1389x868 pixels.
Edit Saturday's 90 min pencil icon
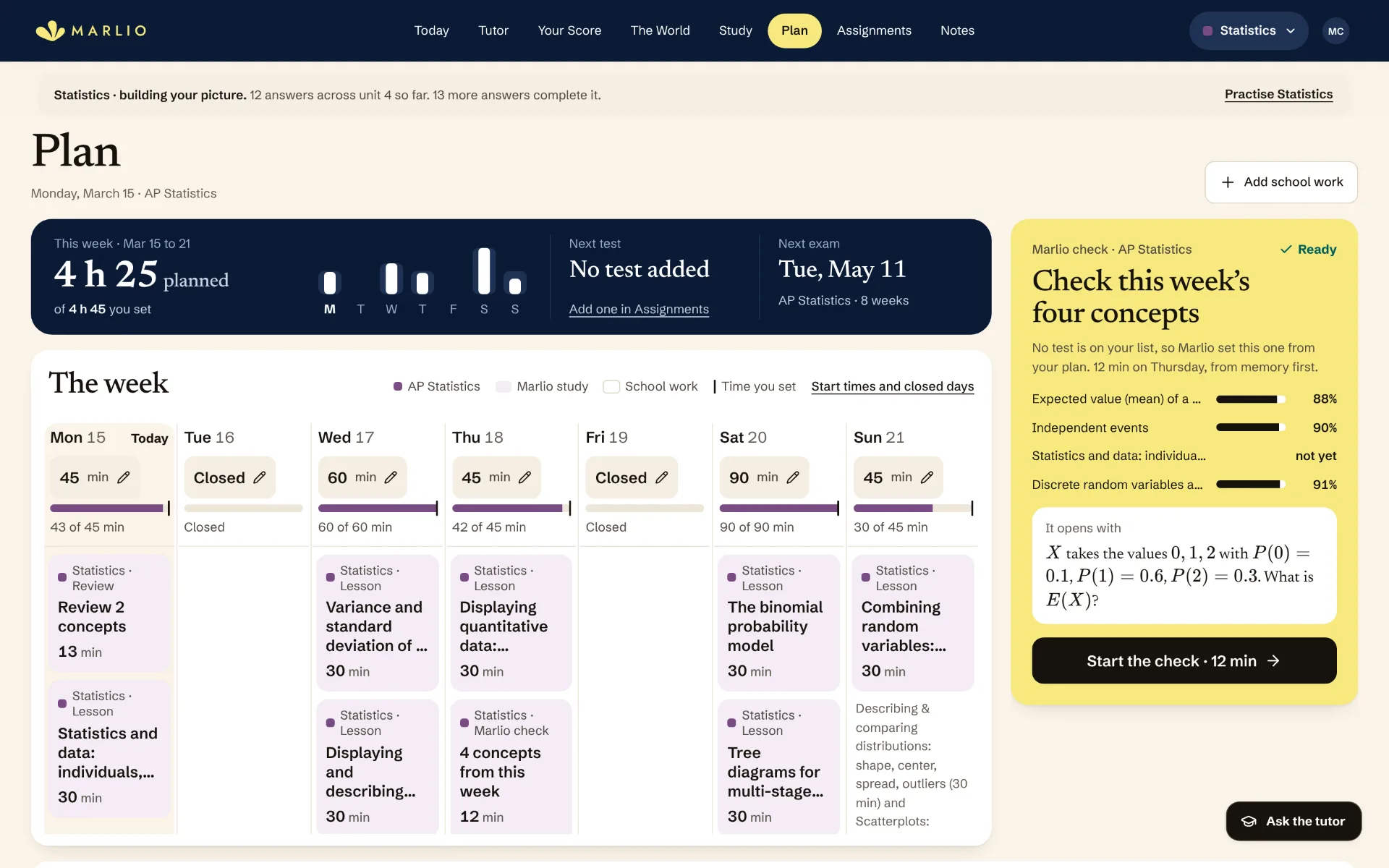[x=793, y=477]
